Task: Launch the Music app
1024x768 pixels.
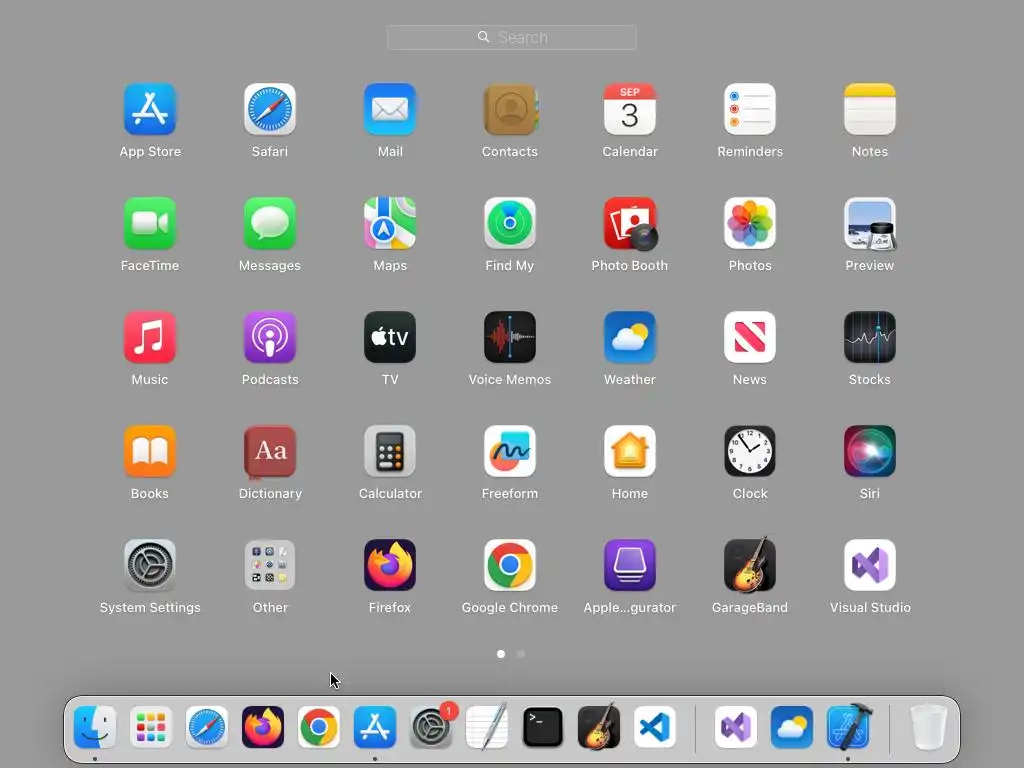Action: point(150,337)
